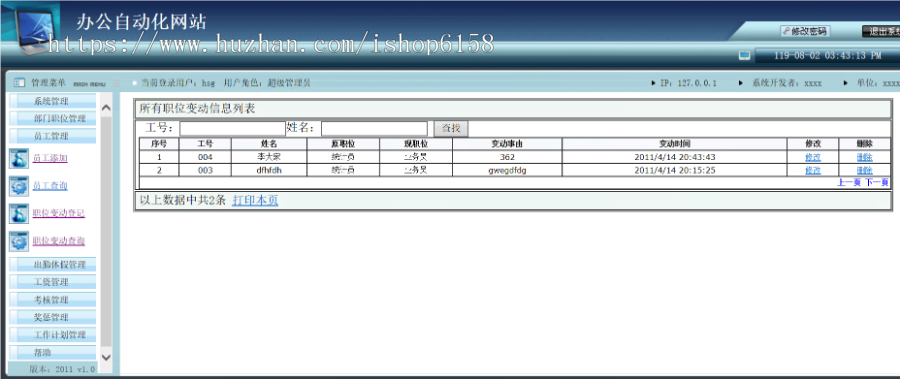
Task: Click the name cell dfhfdh
Action: pos(269,171)
